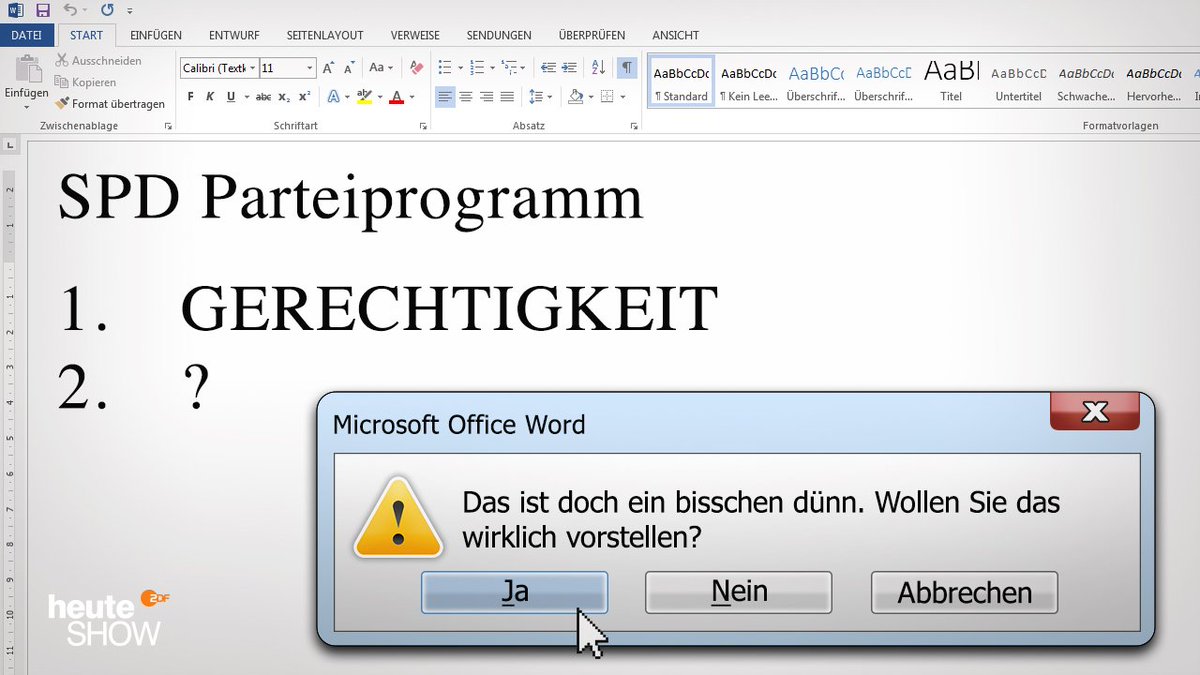Click the SPD Parteiprogramm heading
1200x675 pixels.
(350, 200)
